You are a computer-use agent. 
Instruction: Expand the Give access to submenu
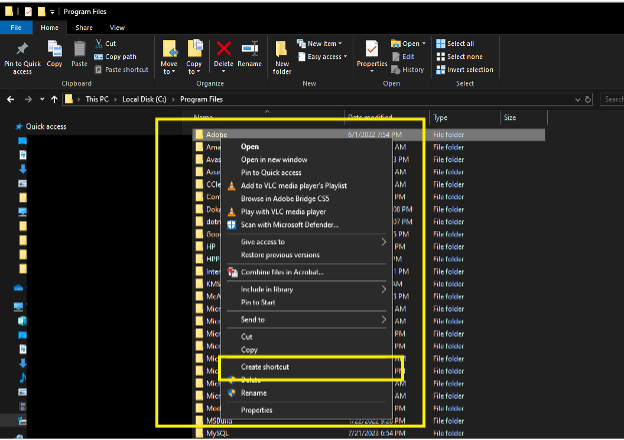coord(306,242)
